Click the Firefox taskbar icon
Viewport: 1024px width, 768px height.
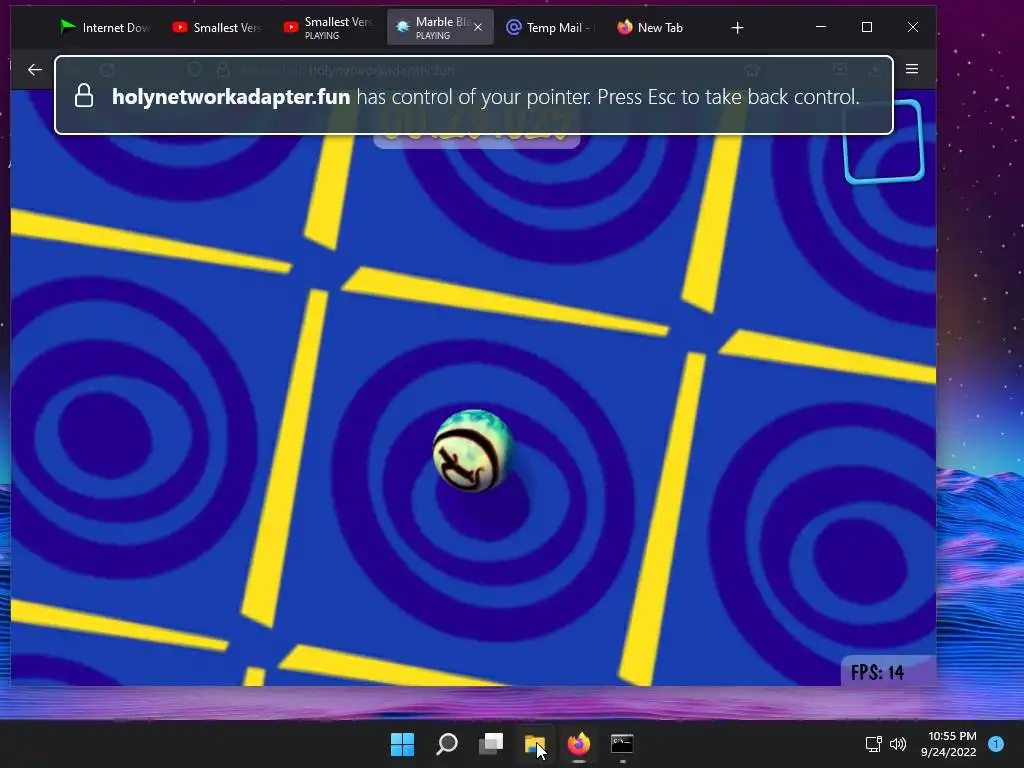tap(579, 744)
